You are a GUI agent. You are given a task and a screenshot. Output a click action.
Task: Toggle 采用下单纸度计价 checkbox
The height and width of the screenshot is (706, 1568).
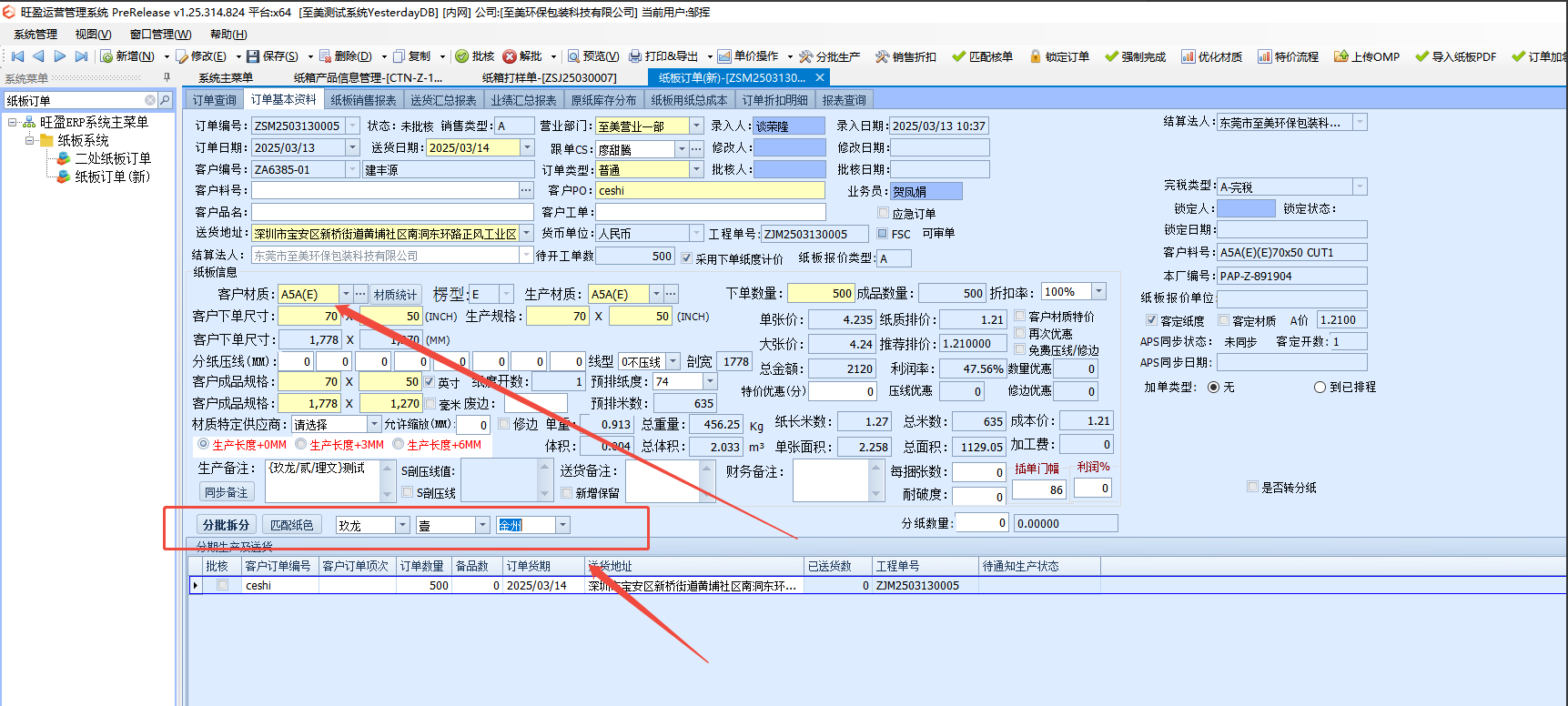pyautogui.click(x=687, y=258)
